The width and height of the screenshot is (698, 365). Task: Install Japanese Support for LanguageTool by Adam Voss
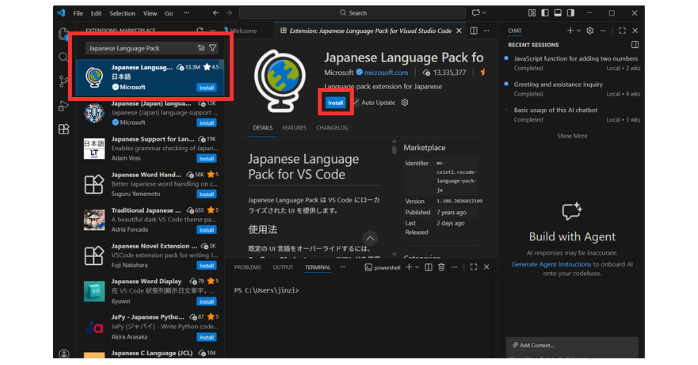[207, 158]
